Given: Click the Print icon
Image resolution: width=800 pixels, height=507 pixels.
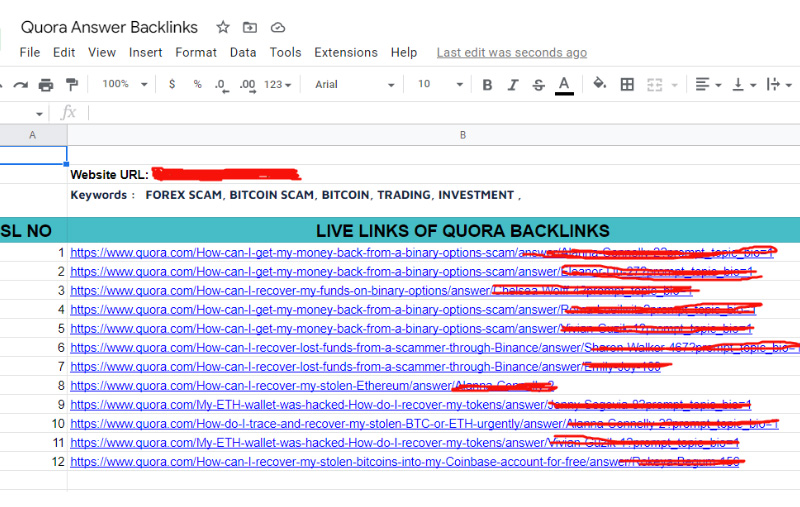Looking at the screenshot, I should click(x=46, y=85).
